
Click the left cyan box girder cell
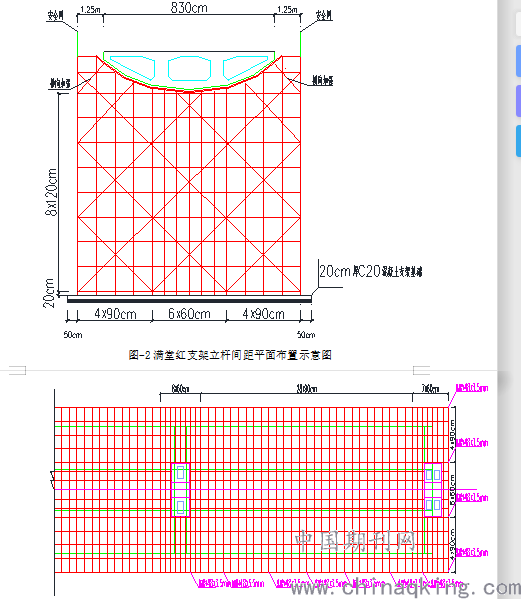tap(133, 68)
